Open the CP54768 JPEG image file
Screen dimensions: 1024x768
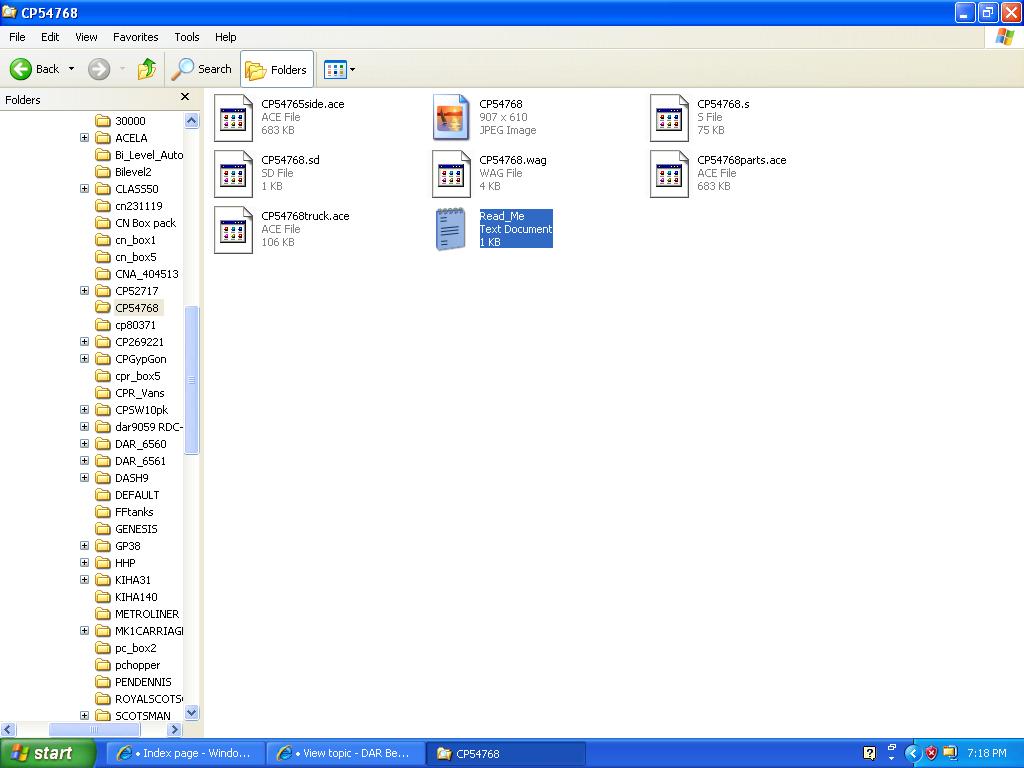tap(450, 117)
